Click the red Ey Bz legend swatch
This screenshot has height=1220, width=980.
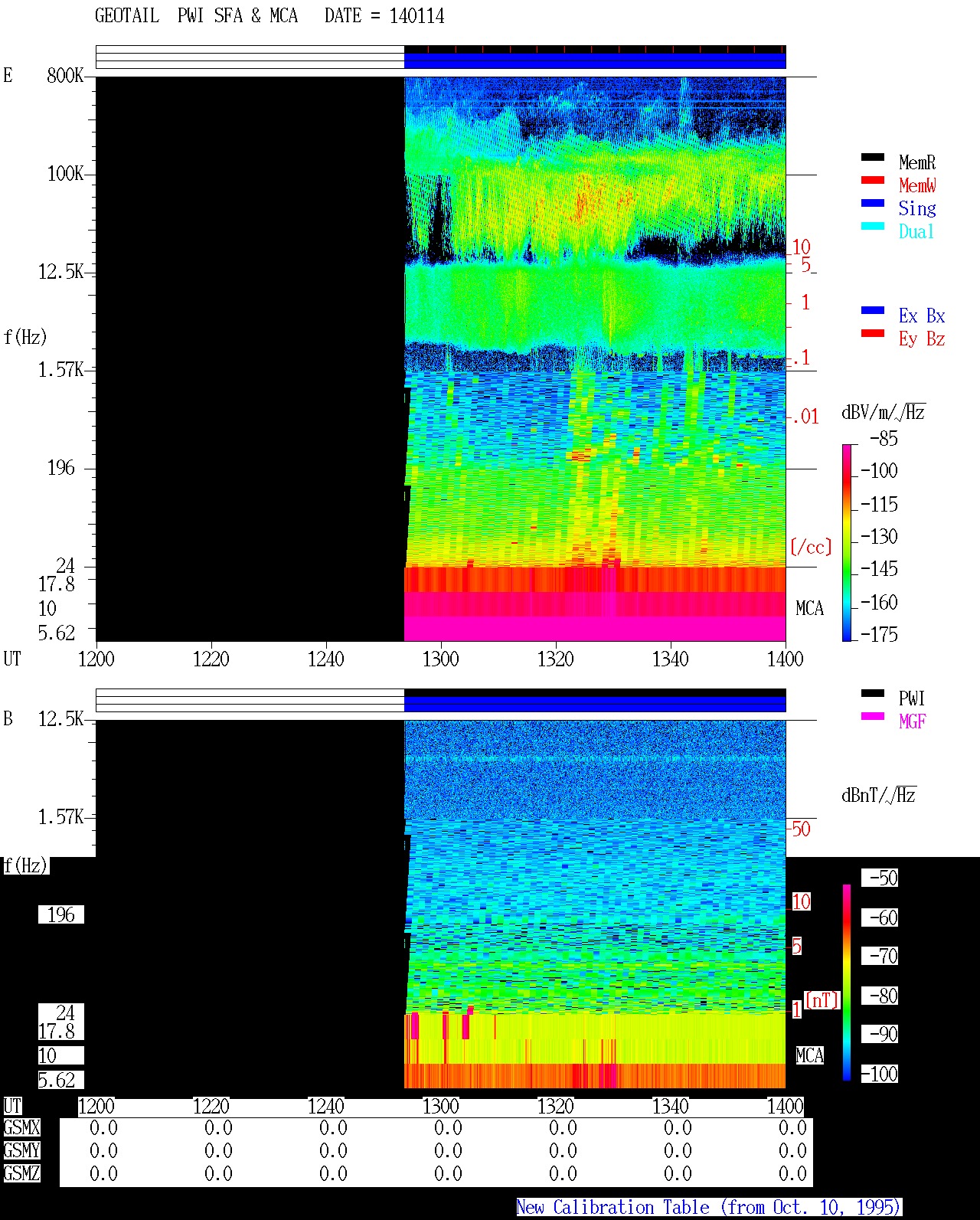pyautogui.click(x=873, y=333)
